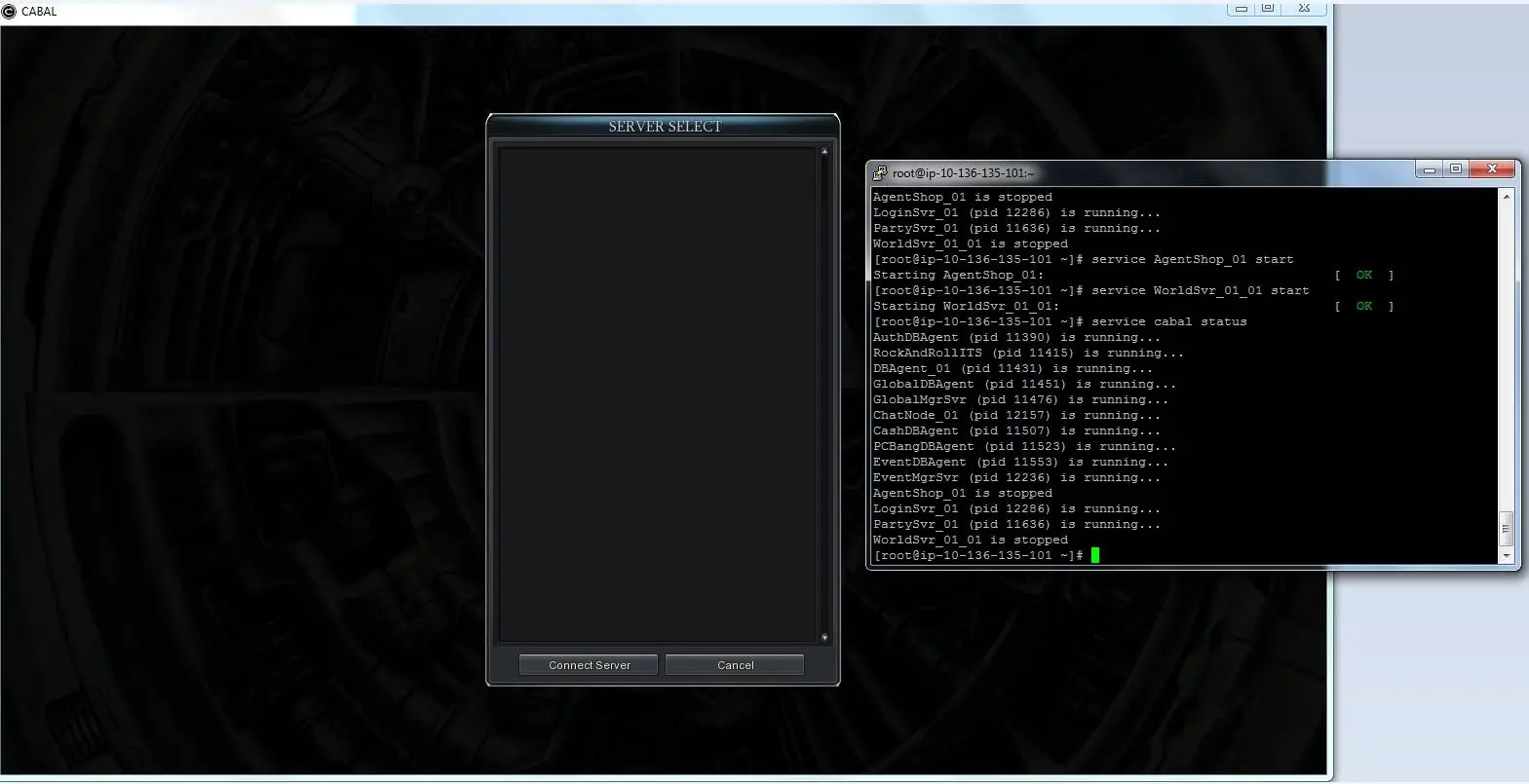Screen dimensions: 1529x784
Task: Click server list scroll up arrow
Action: click(x=824, y=151)
